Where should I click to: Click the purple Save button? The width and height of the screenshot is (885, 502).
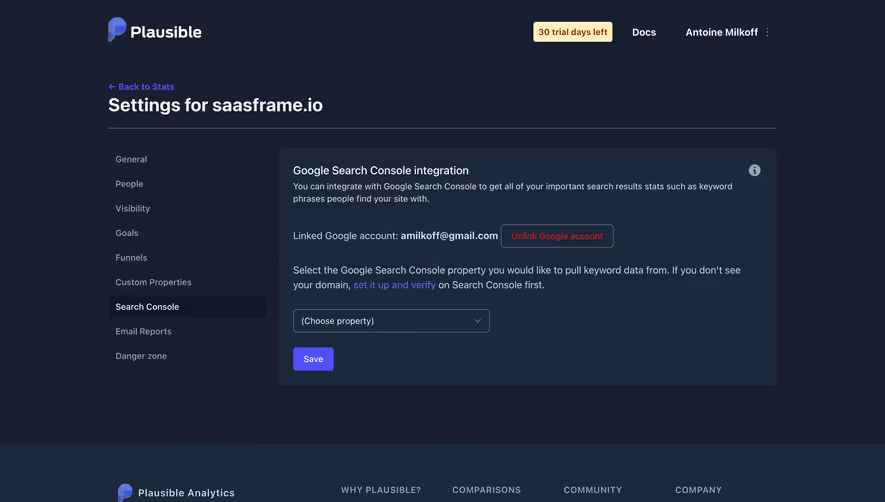click(x=313, y=359)
